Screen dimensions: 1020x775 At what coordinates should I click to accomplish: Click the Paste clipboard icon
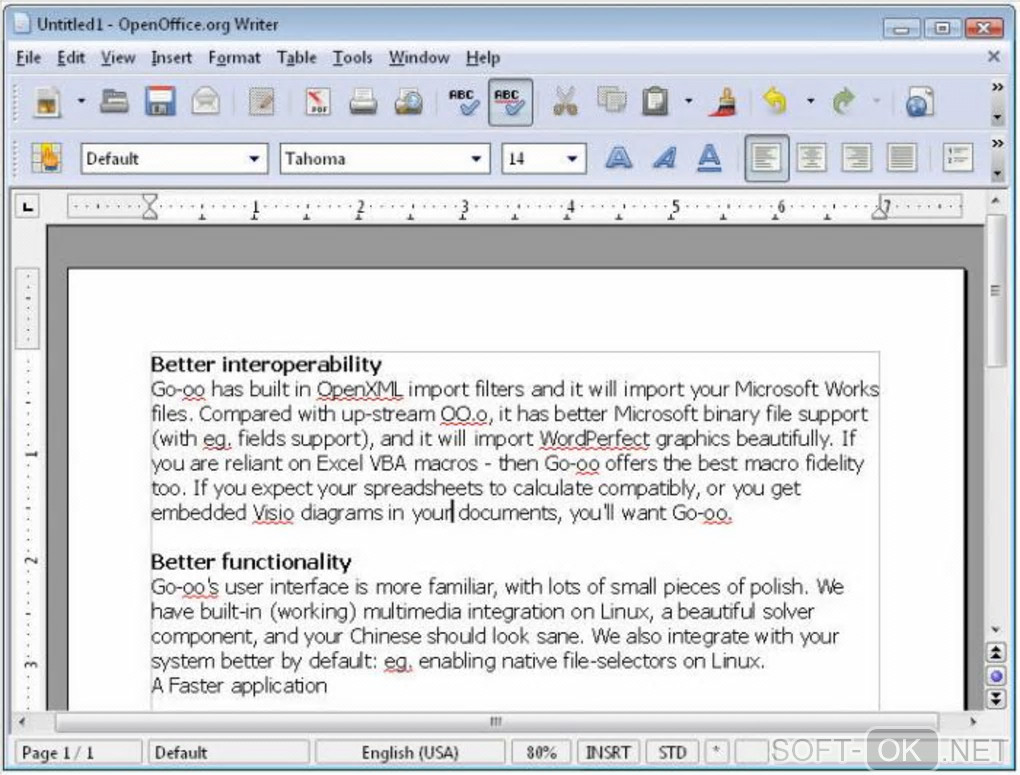pyautogui.click(x=655, y=102)
